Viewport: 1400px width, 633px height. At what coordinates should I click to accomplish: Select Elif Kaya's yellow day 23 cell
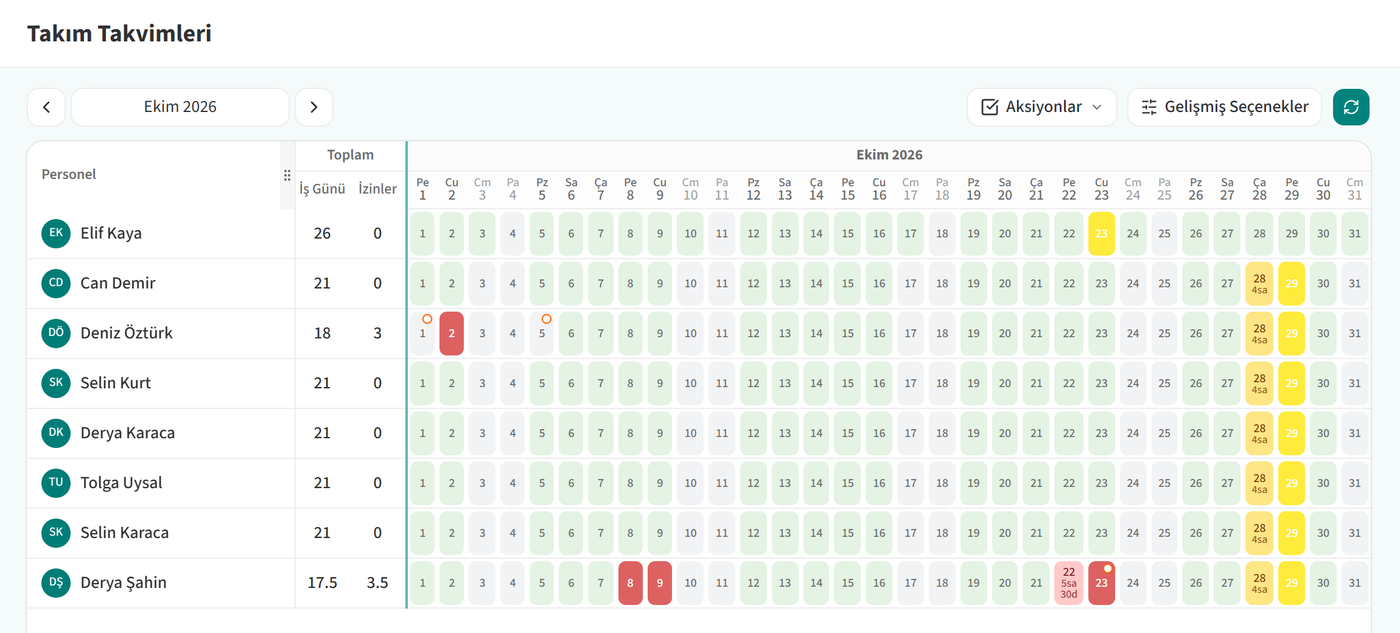[x=1101, y=233]
